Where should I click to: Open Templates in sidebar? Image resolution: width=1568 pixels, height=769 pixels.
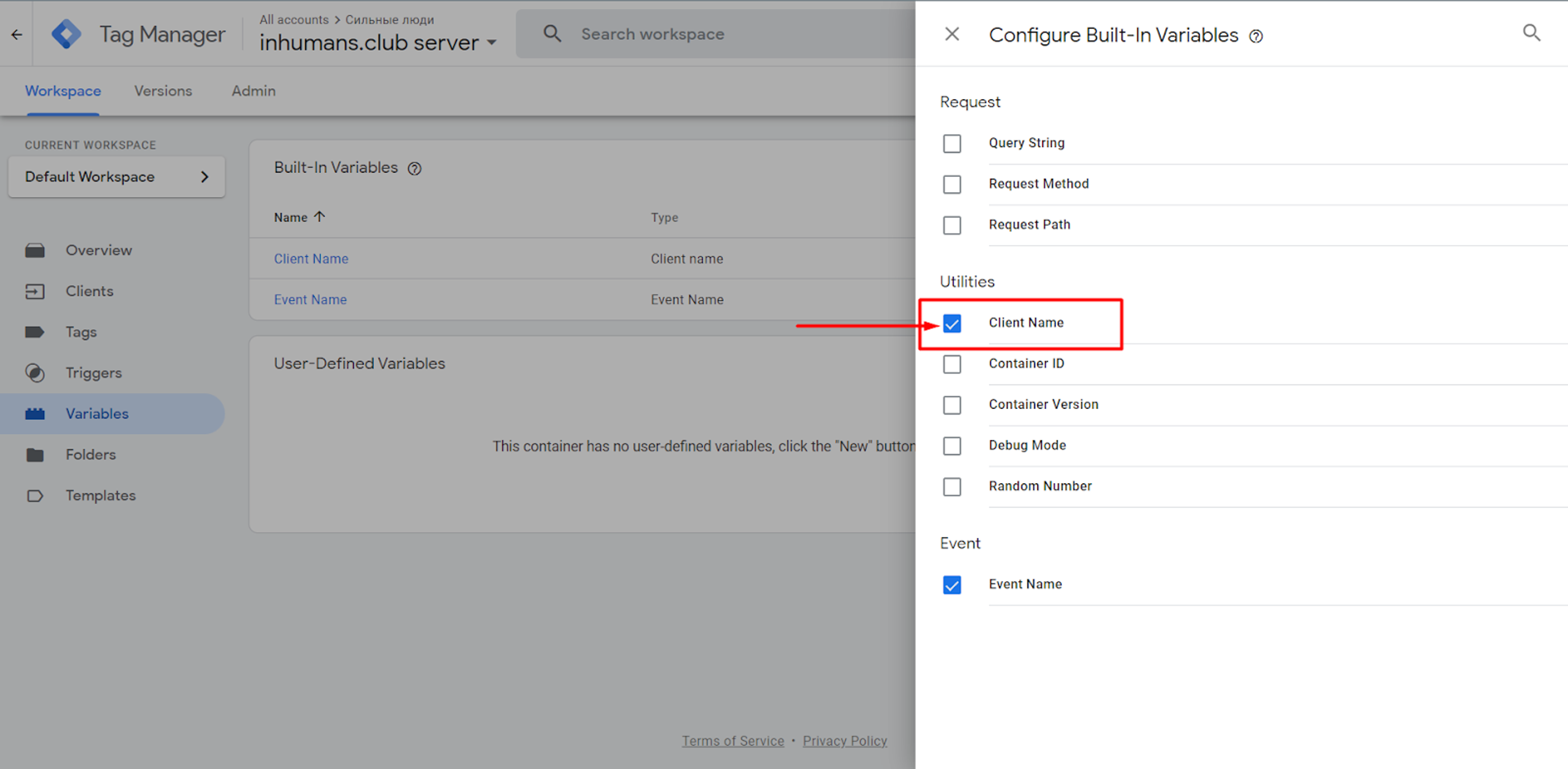point(100,495)
